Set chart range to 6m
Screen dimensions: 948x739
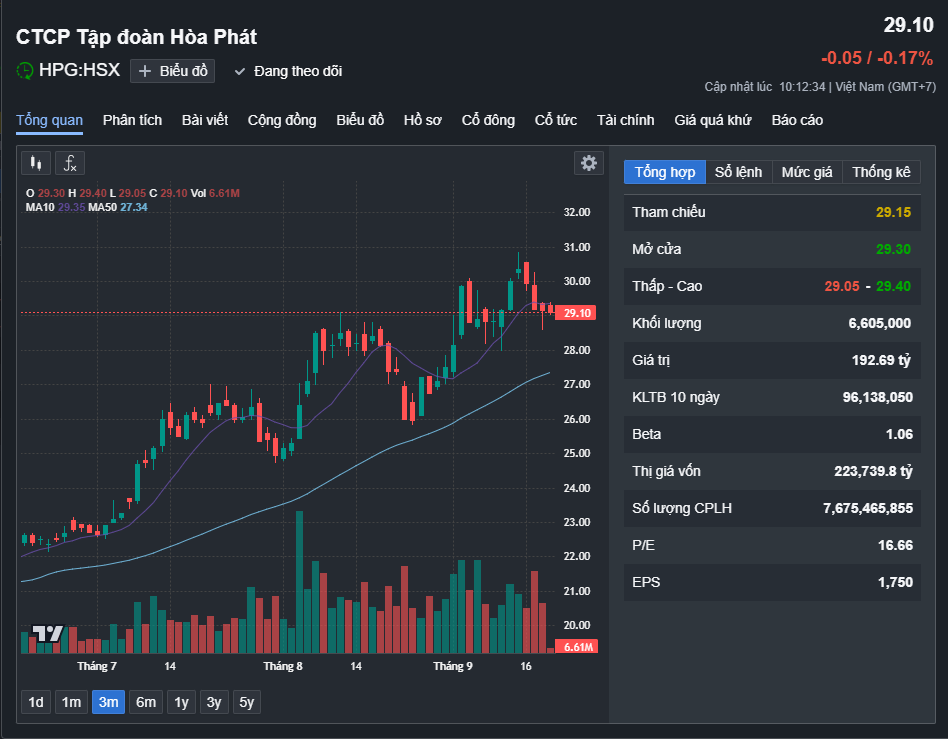(146, 702)
